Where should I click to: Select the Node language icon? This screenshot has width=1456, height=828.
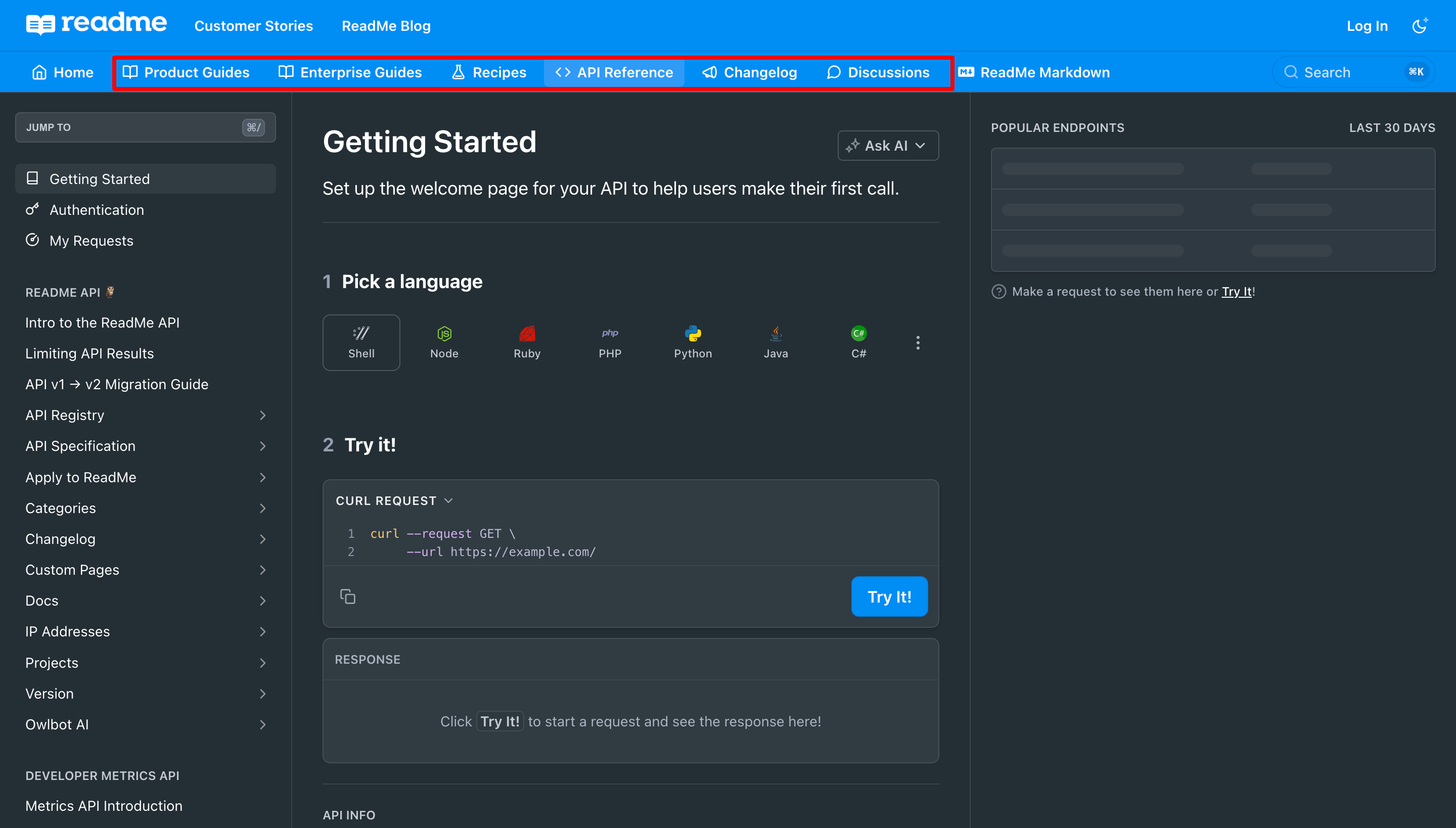[444, 342]
